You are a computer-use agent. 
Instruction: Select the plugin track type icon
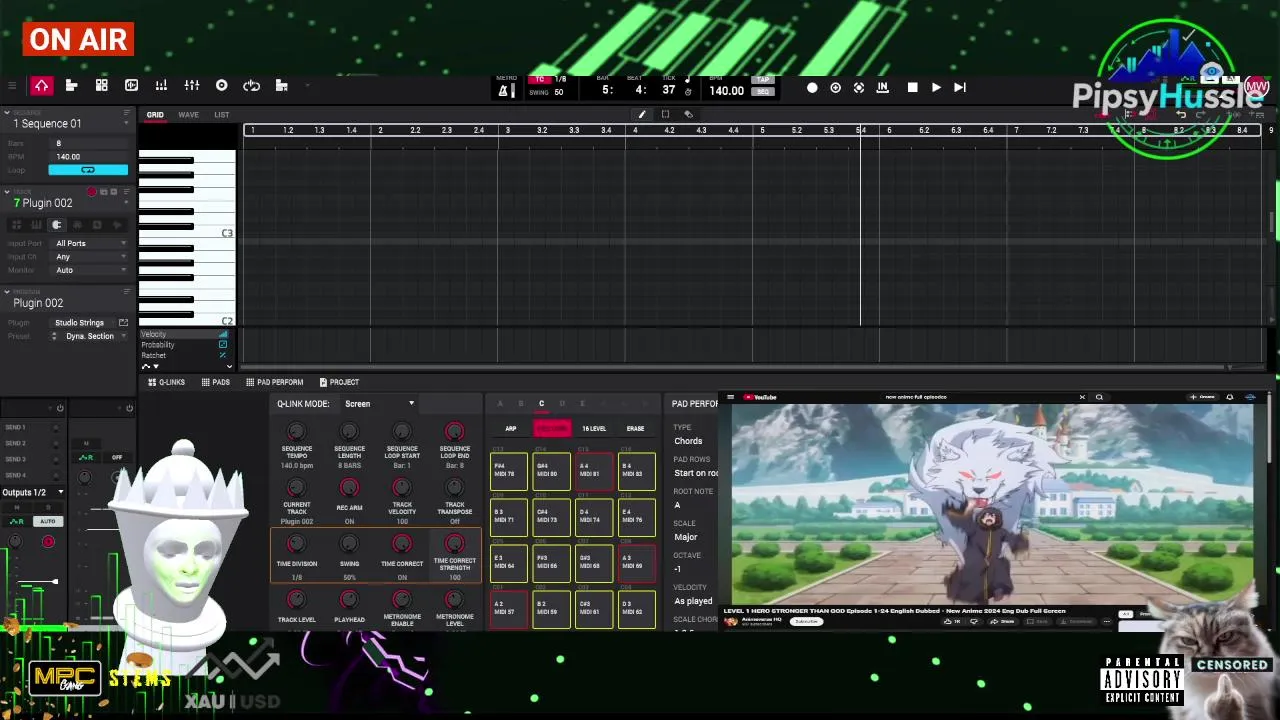pyautogui.click(x=56, y=225)
